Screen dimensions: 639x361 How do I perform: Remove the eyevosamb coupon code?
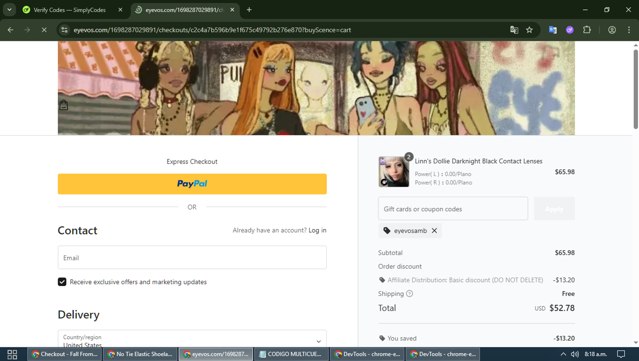(x=434, y=231)
